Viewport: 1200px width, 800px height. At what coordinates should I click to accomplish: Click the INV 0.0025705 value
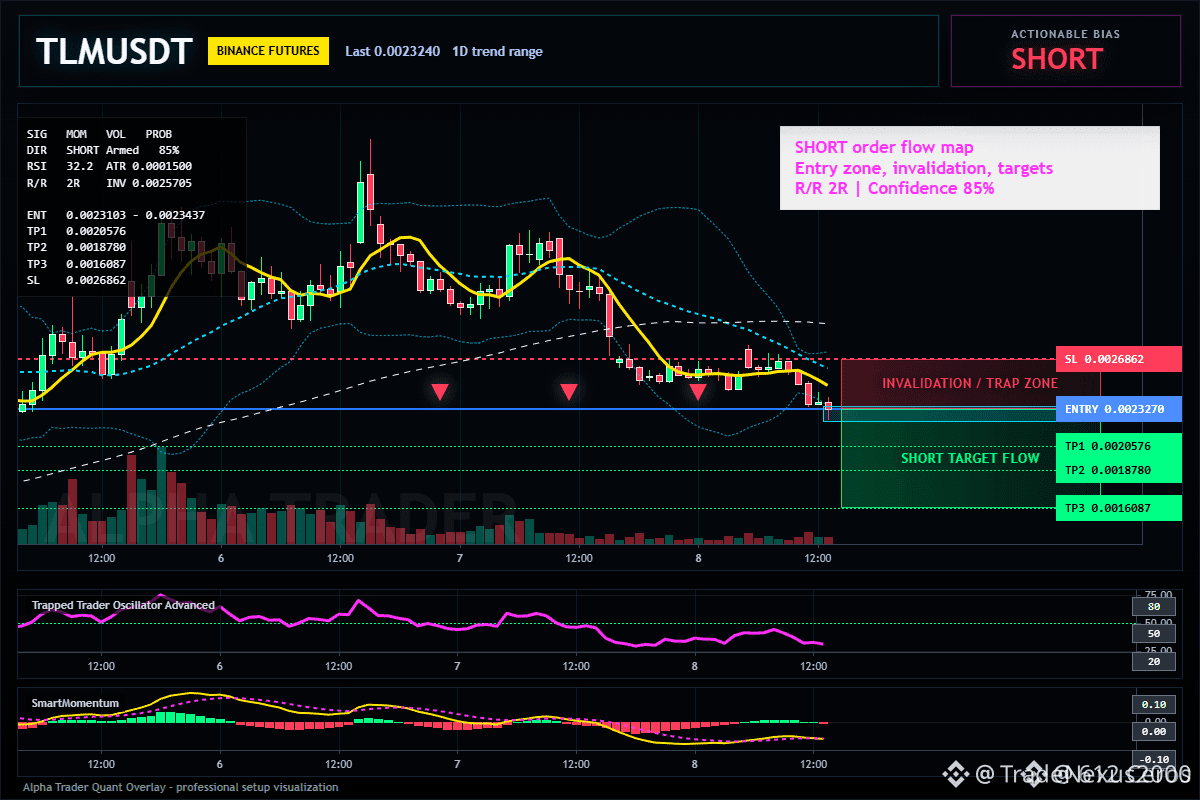coord(148,183)
